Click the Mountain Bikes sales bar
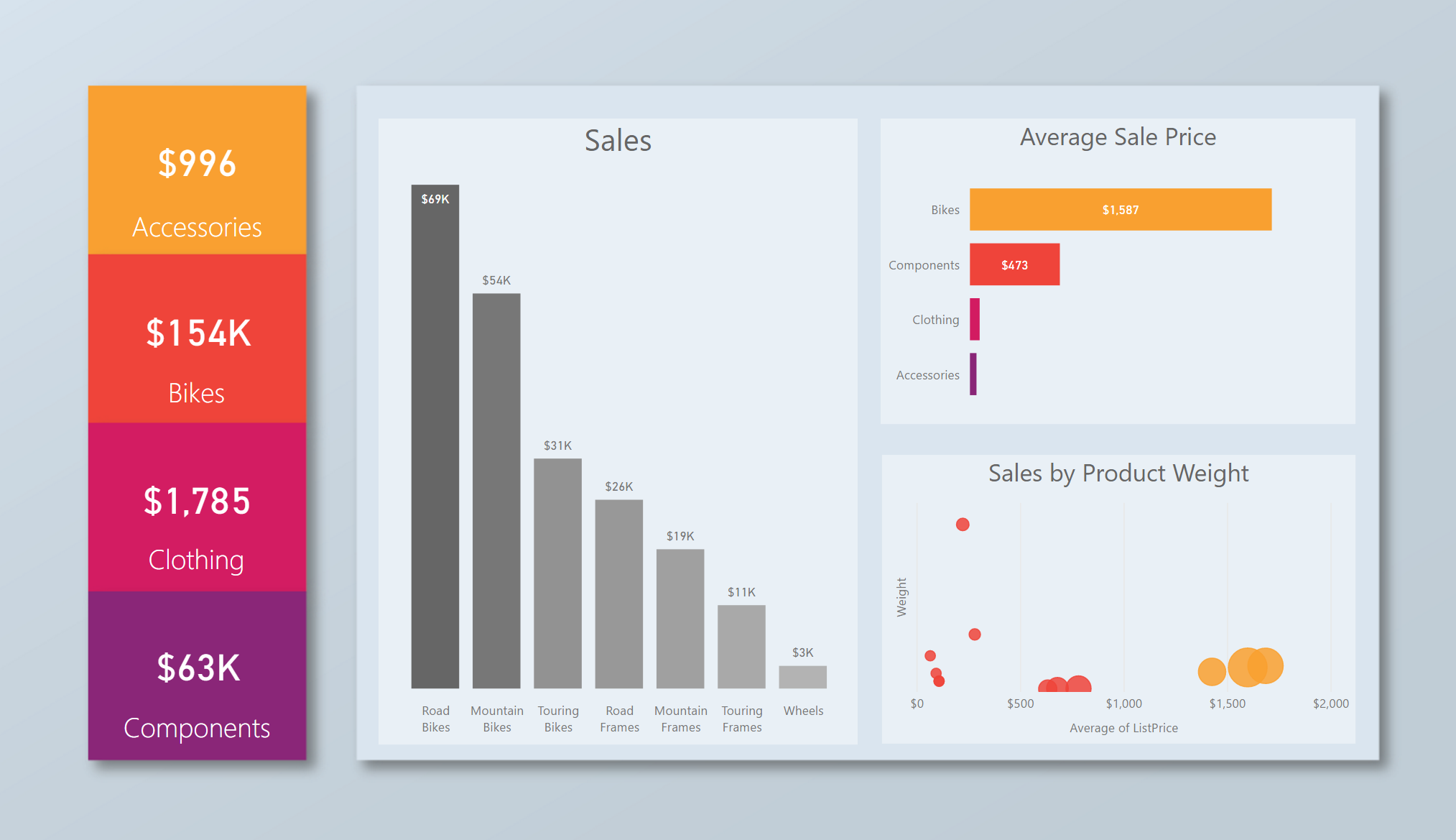 tap(496, 489)
